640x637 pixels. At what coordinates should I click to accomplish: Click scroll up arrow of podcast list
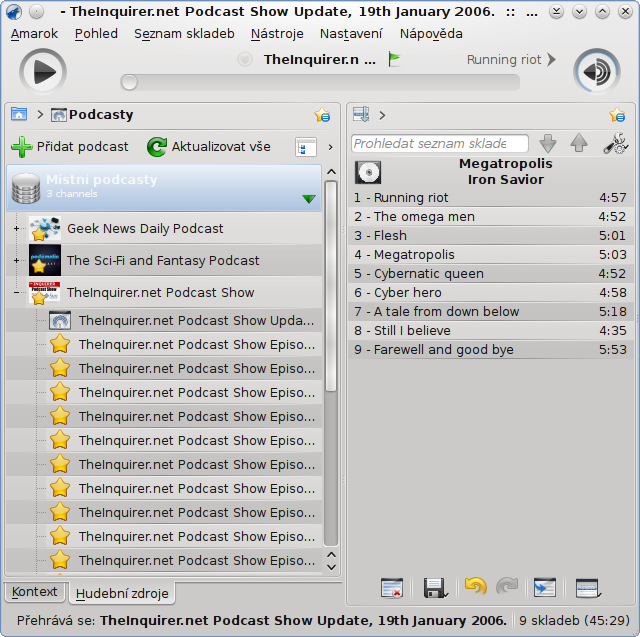tap(331, 172)
